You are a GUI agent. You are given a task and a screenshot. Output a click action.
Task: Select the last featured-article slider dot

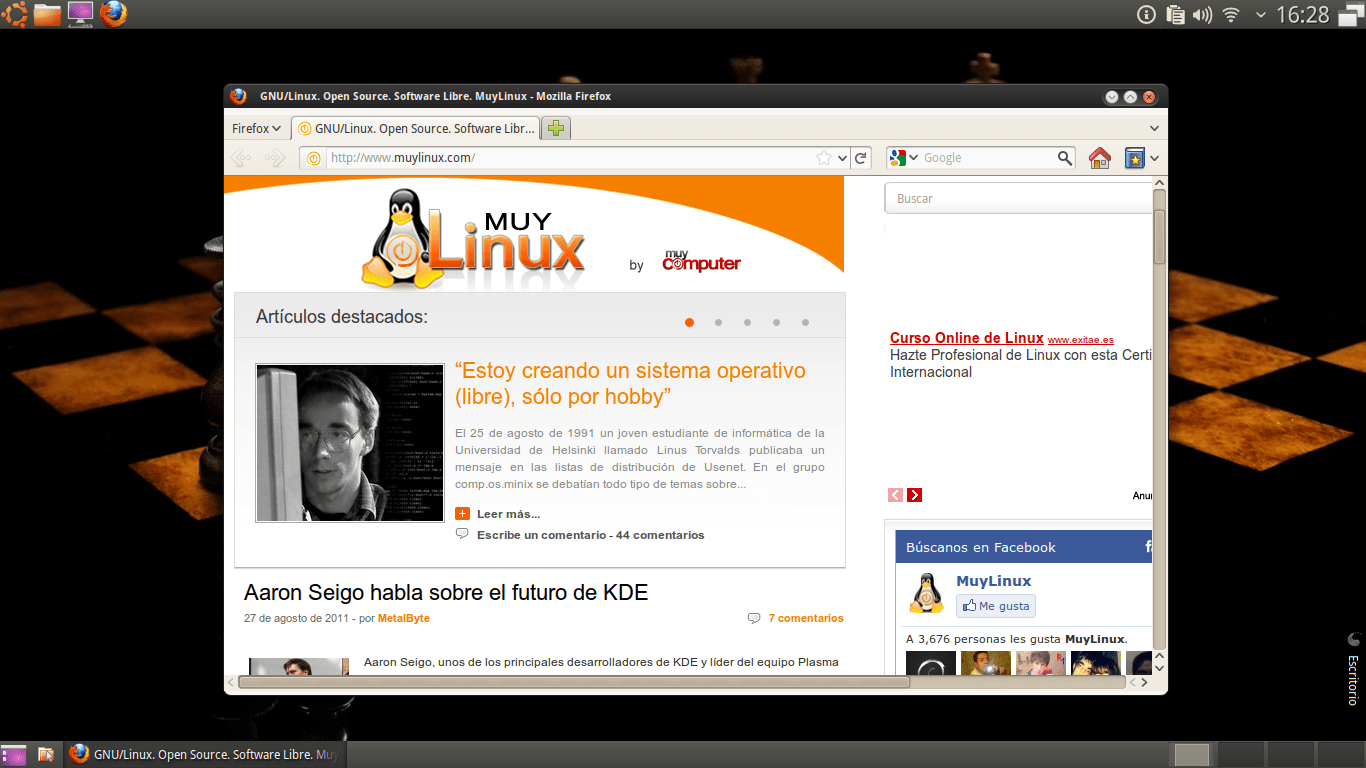pos(805,322)
